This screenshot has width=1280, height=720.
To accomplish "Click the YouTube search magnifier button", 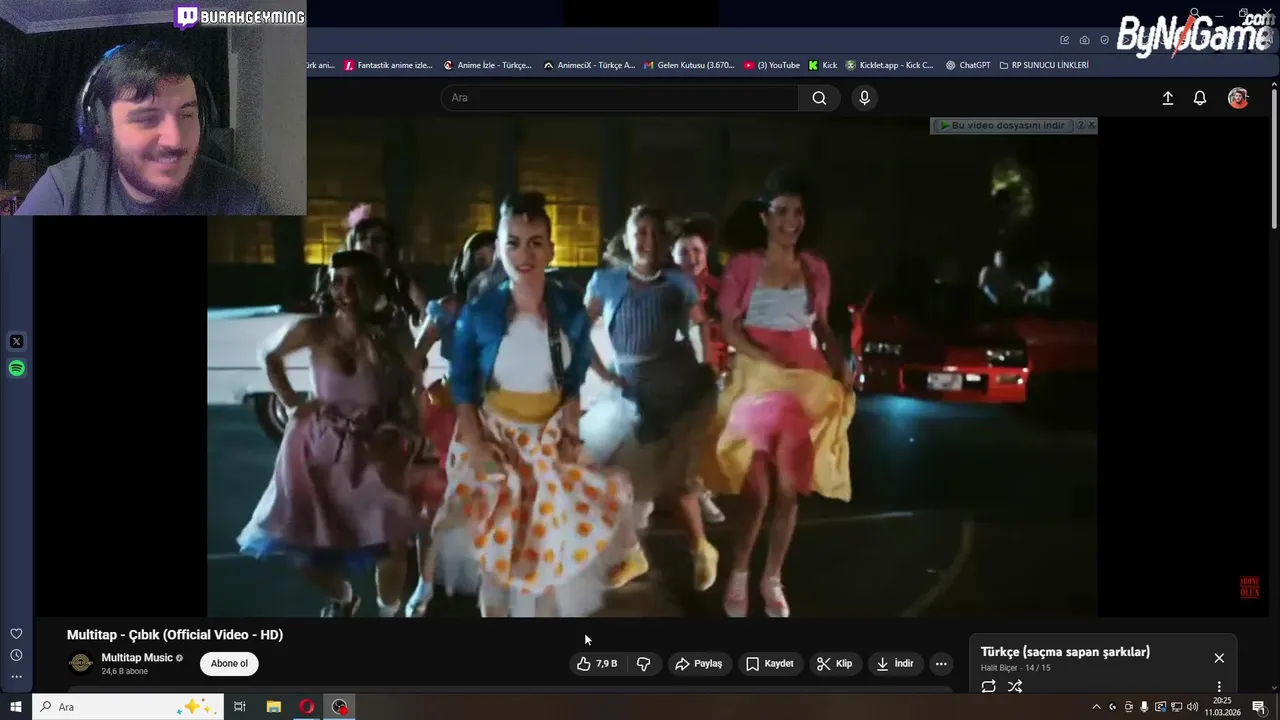I will pos(819,98).
